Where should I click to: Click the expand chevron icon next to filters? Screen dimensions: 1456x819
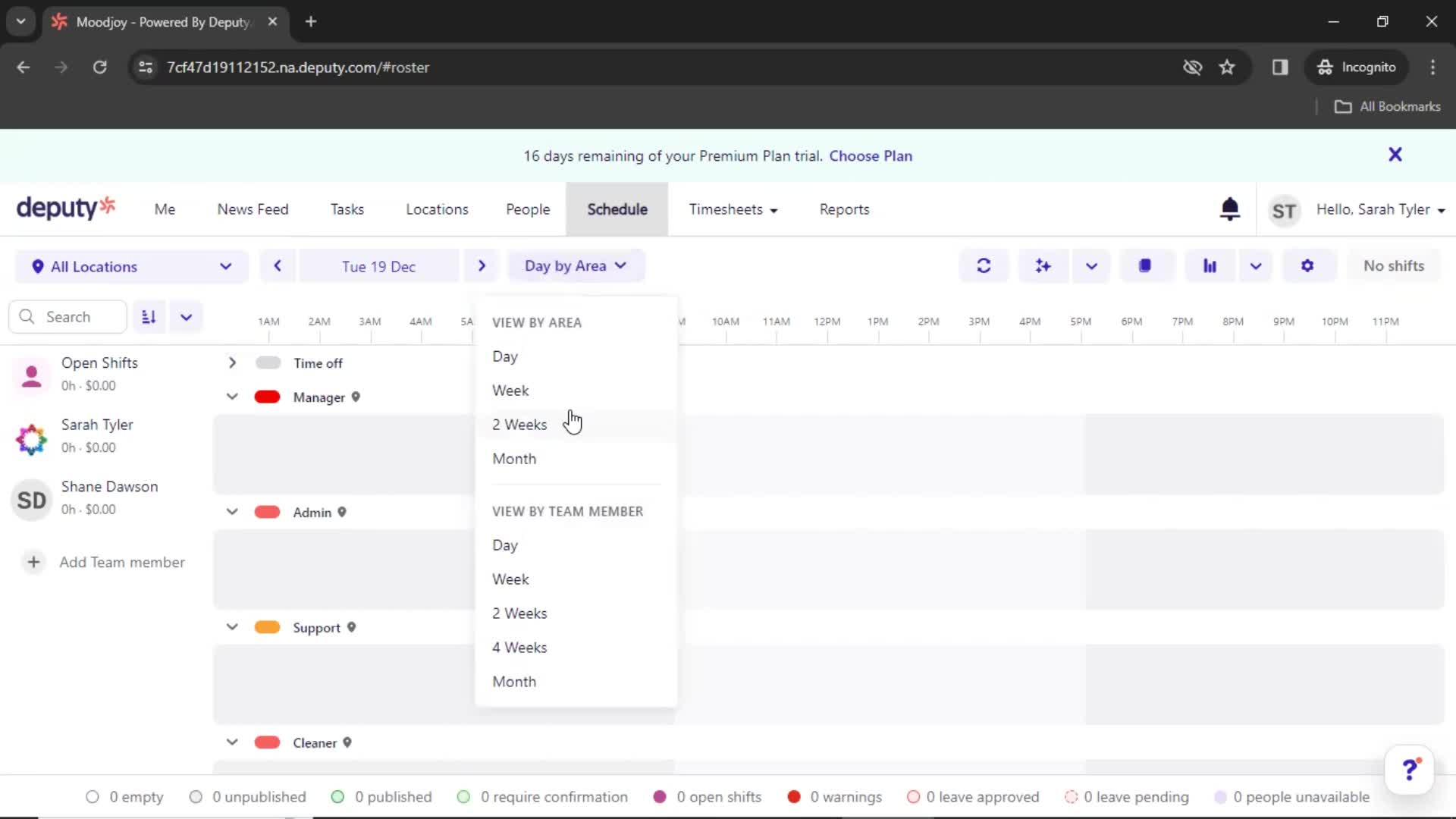coord(186,317)
